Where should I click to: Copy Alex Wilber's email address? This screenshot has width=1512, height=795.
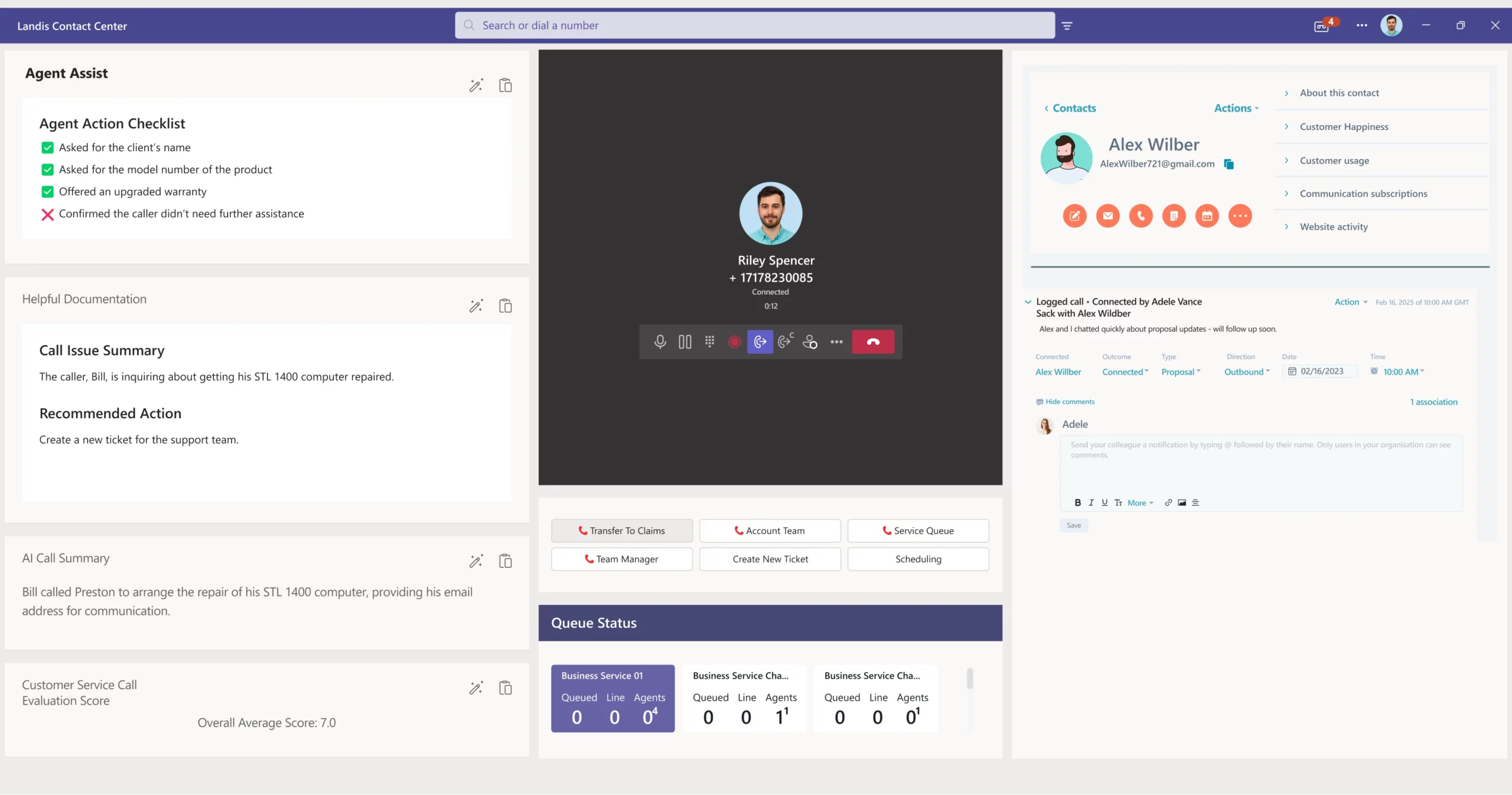[1228, 164]
